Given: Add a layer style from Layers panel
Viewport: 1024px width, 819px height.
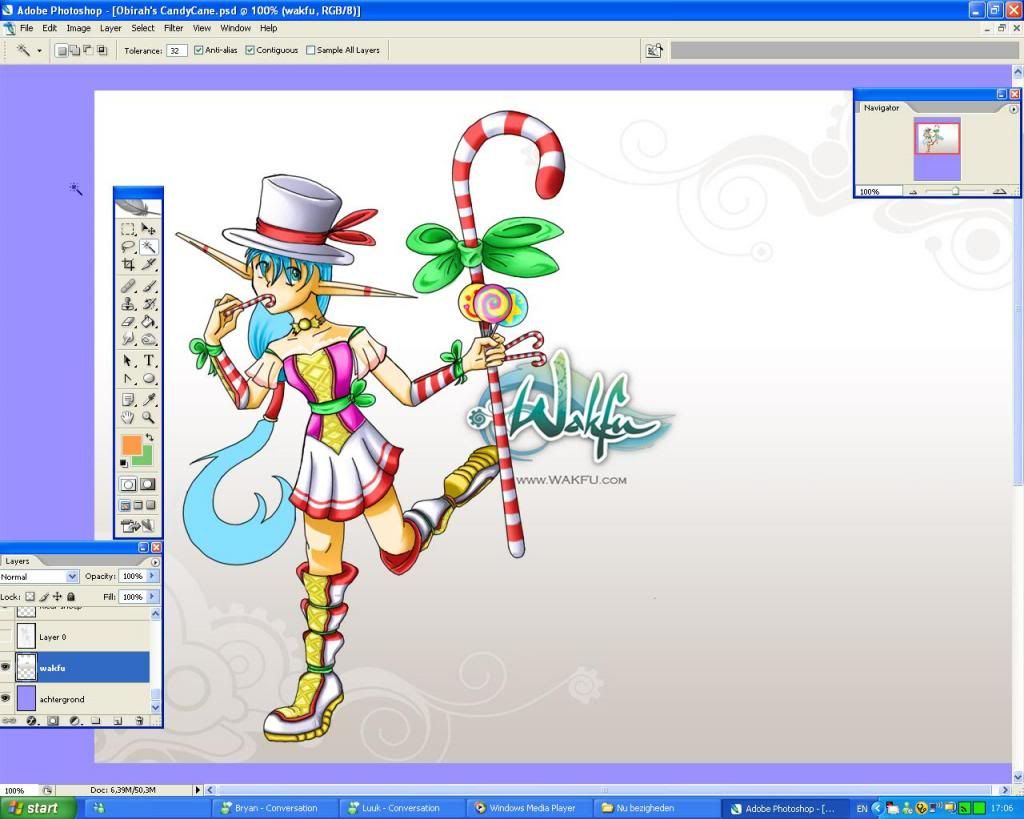Looking at the screenshot, I should (x=31, y=720).
